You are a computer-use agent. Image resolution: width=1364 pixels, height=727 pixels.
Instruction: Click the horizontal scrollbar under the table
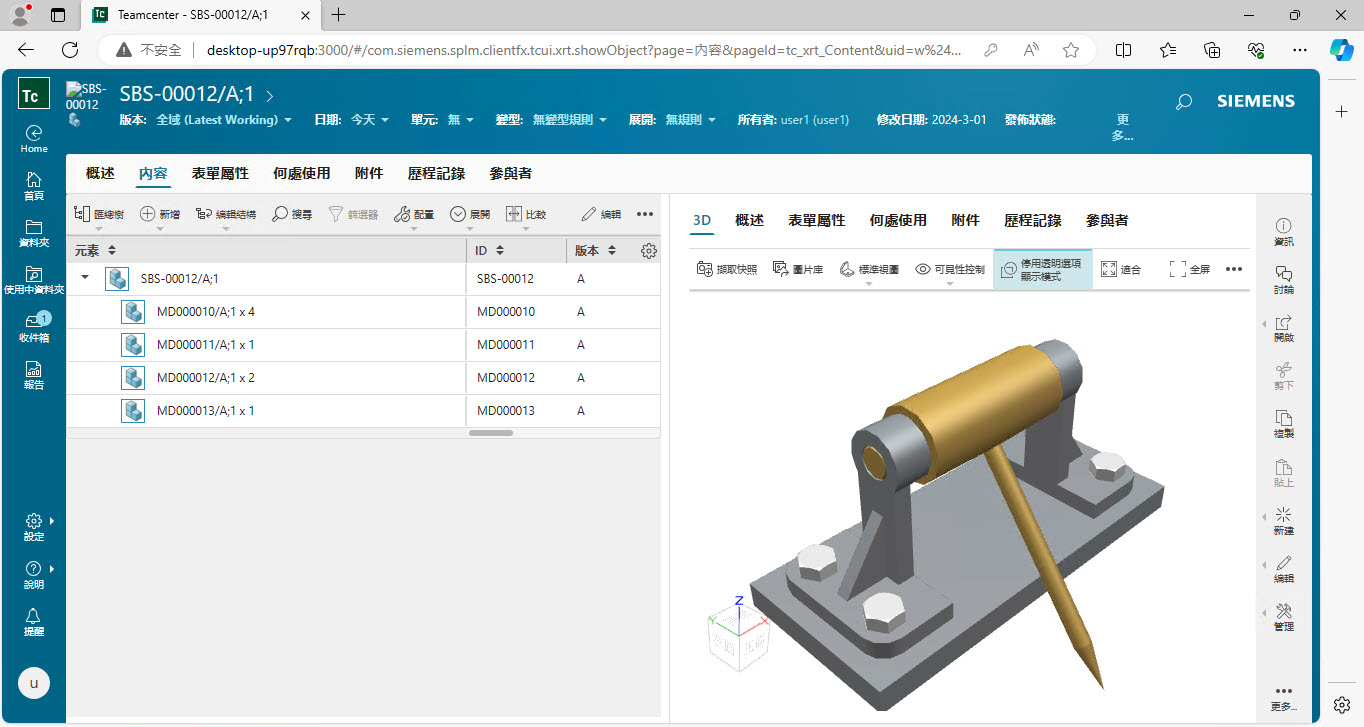(x=490, y=433)
